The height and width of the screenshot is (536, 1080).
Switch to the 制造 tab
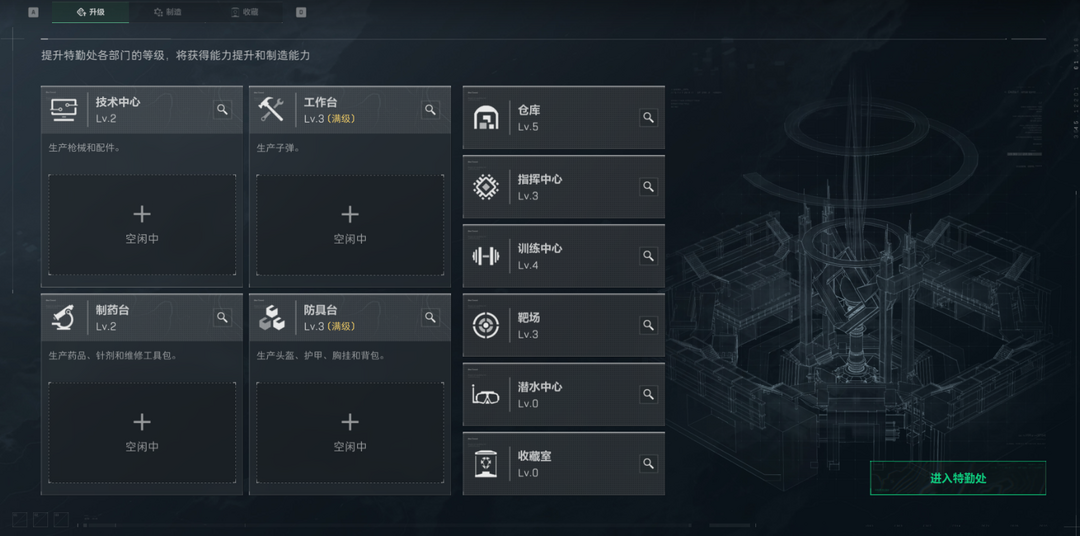pyautogui.click(x=167, y=12)
